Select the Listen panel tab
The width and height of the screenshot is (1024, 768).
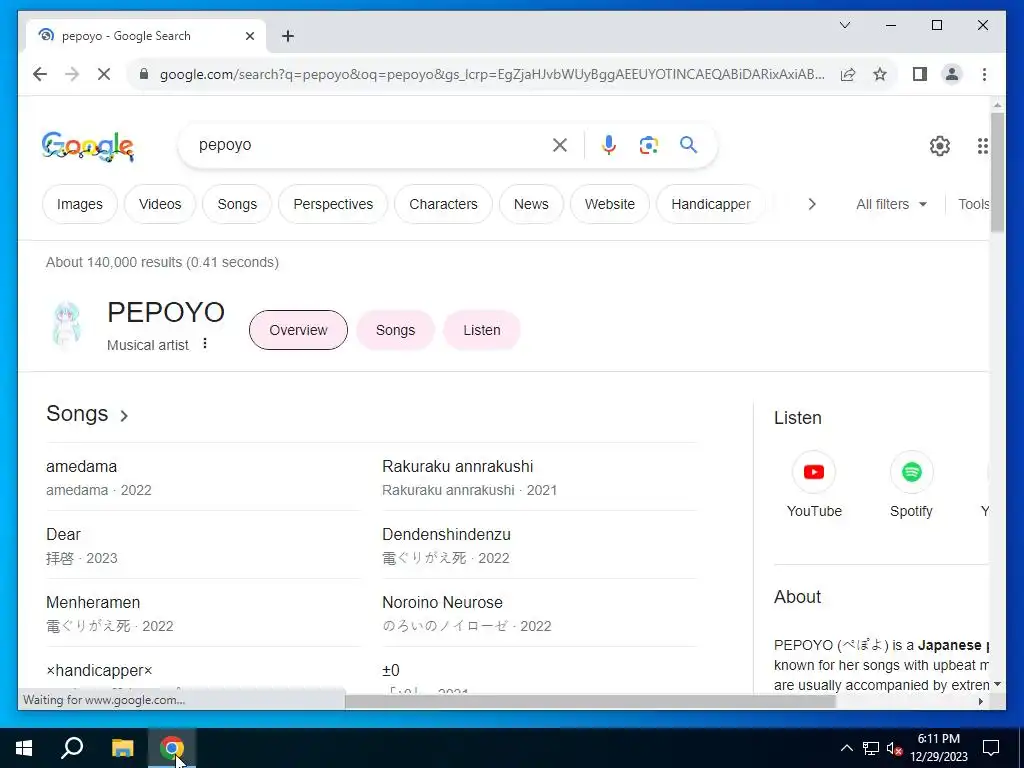tap(482, 330)
